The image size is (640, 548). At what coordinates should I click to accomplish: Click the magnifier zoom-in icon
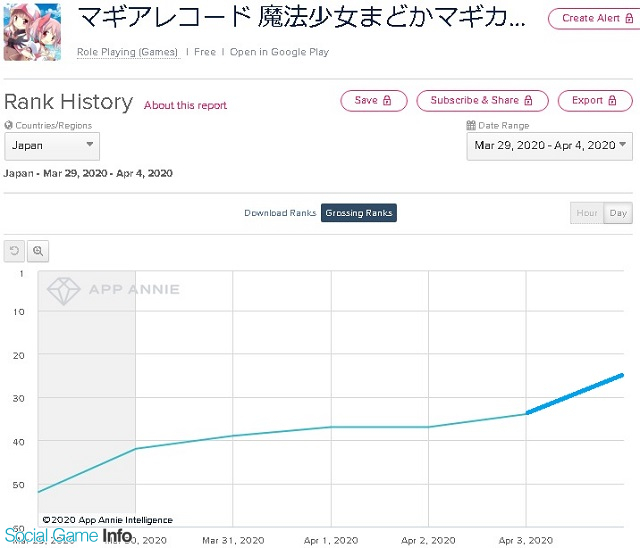pos(38,251)
